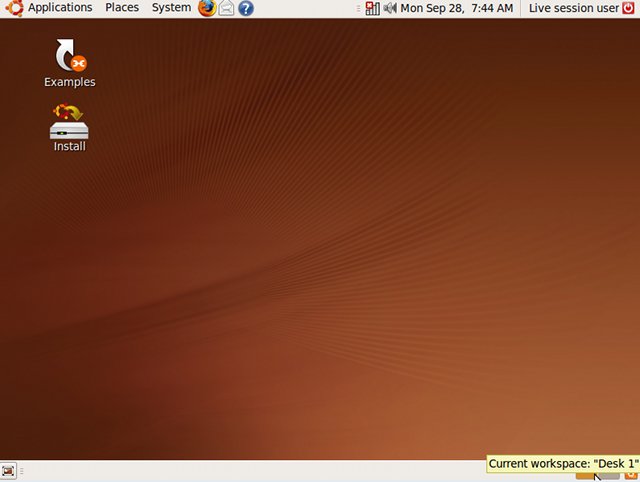640x482 pixels.
Task: Launch the Evolution mail icon
Action: 226,8
